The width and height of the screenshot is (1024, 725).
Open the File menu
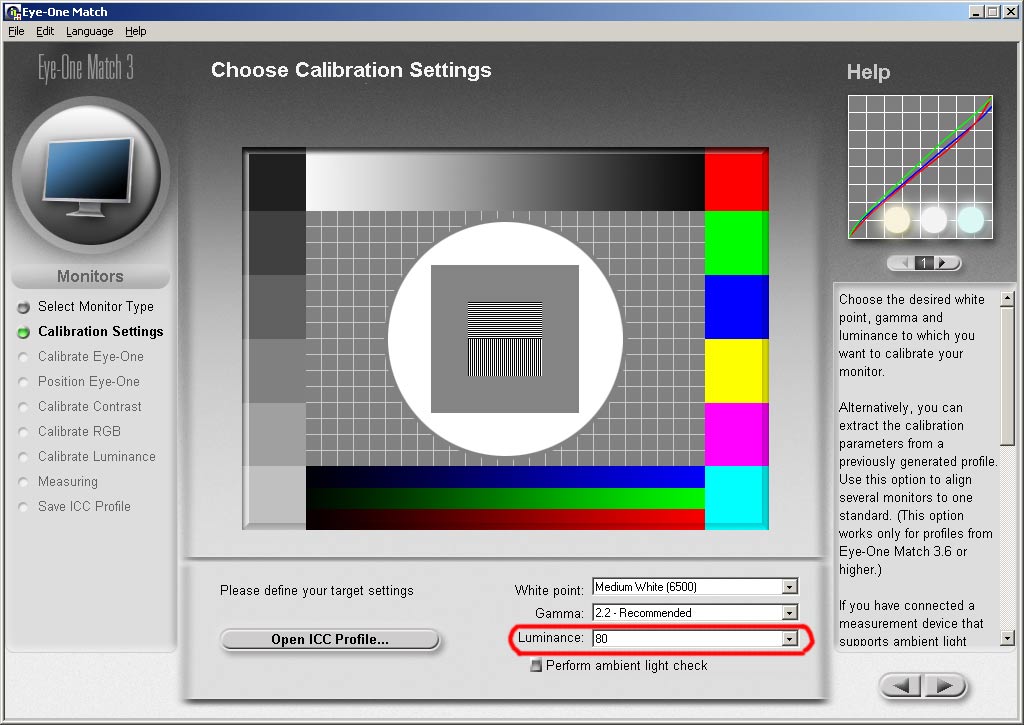pyautogui.click(x=16, y=31)
